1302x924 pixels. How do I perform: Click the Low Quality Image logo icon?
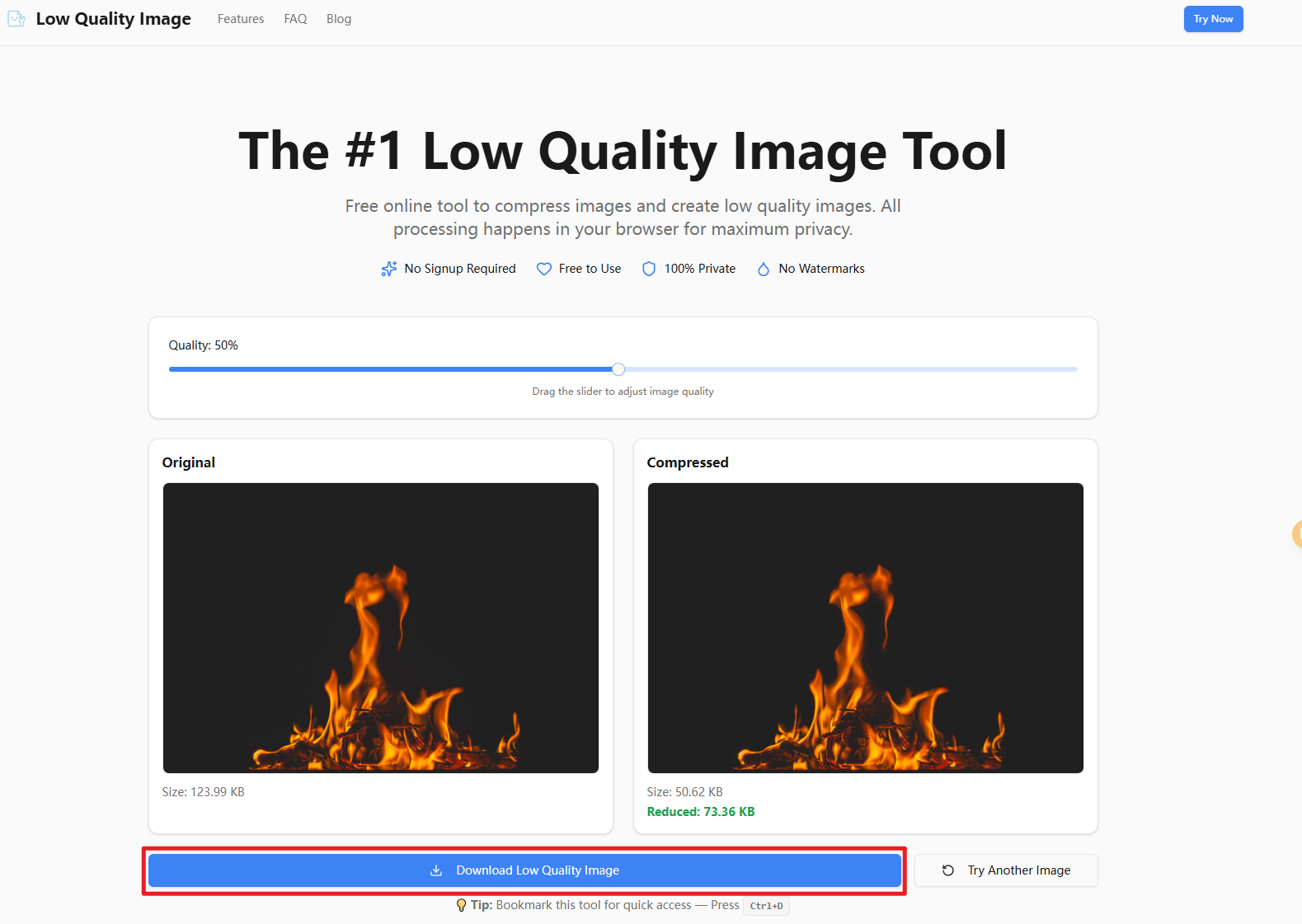(x=16, y=19)
